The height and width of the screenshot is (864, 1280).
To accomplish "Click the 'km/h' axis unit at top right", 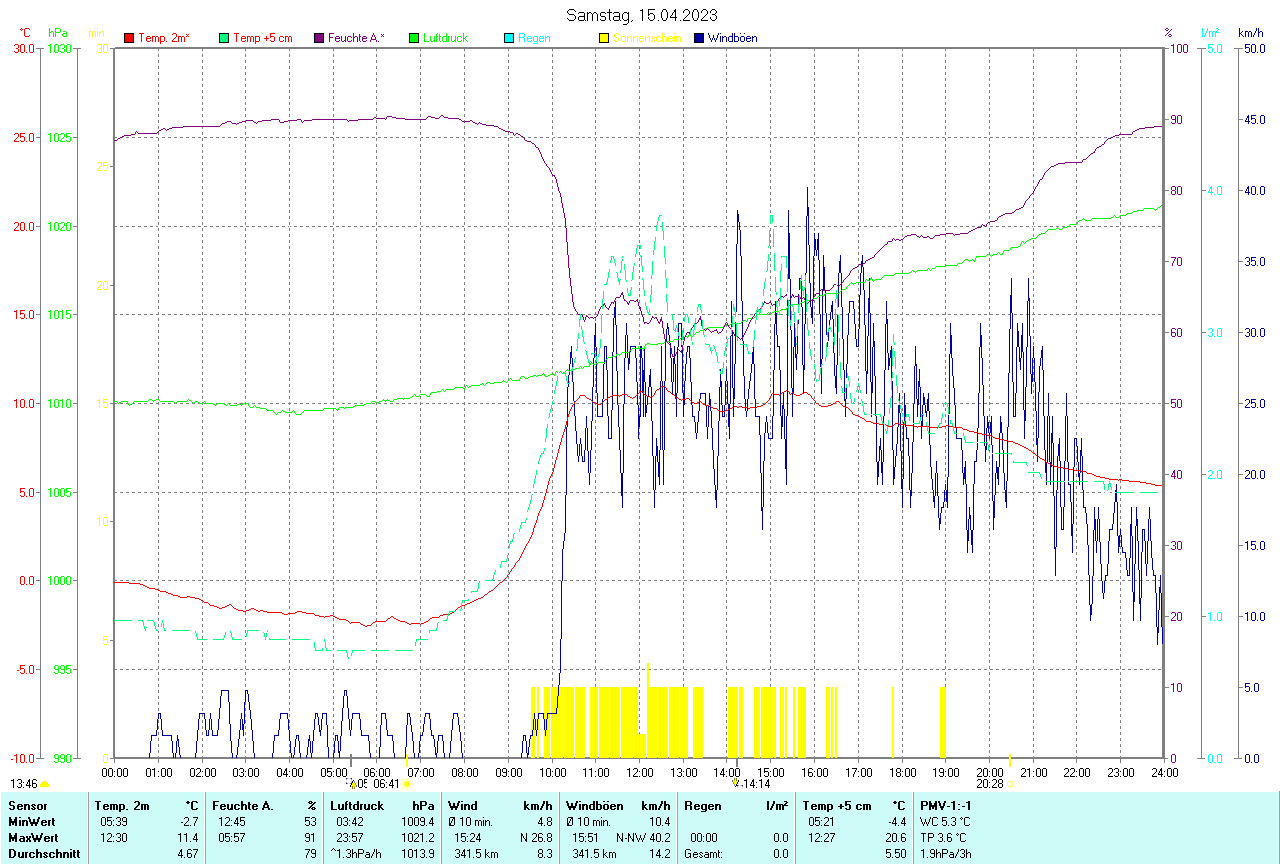I will click(1250, 33).
